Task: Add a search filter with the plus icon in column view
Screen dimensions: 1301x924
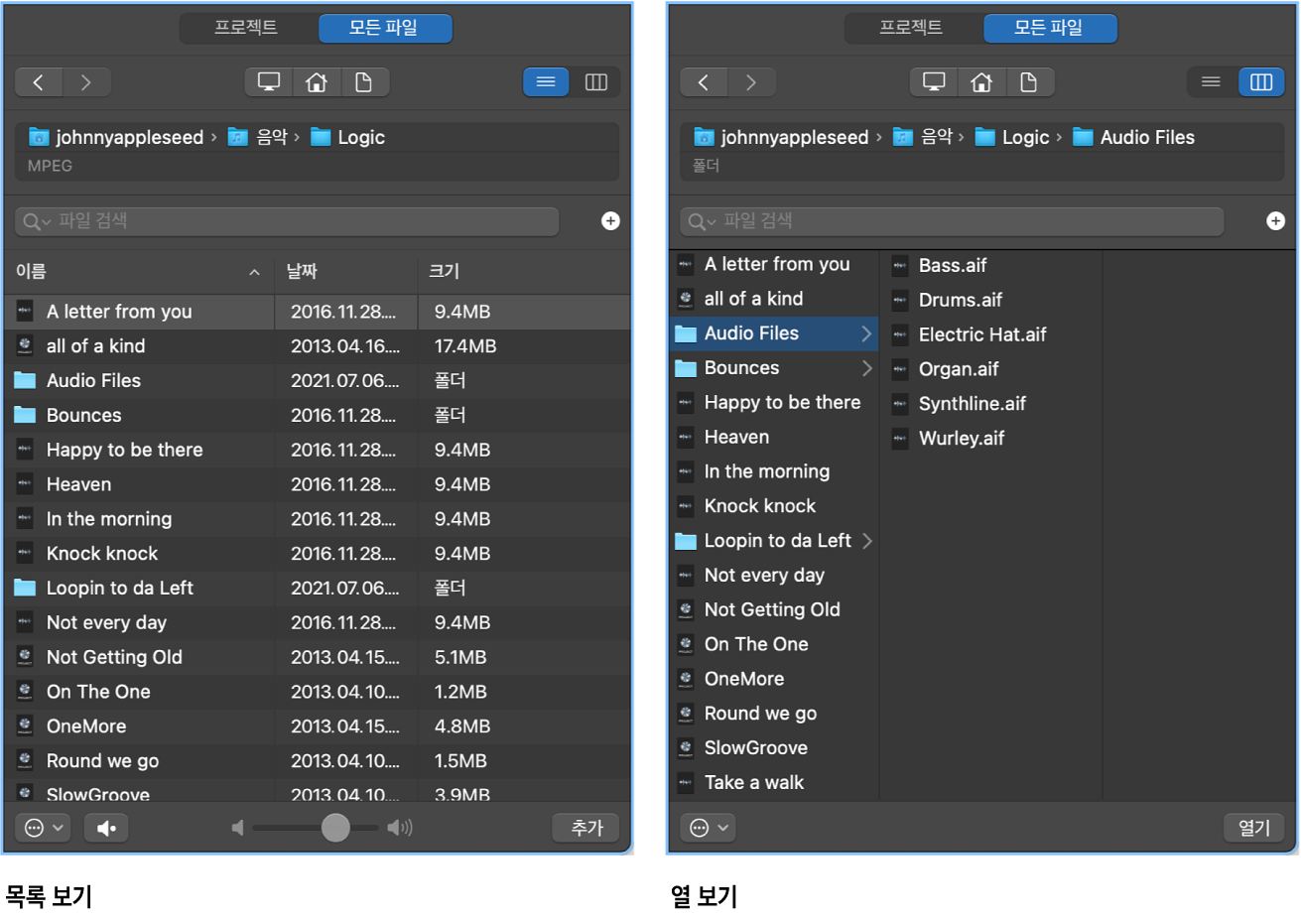Action: (1275, 221)
